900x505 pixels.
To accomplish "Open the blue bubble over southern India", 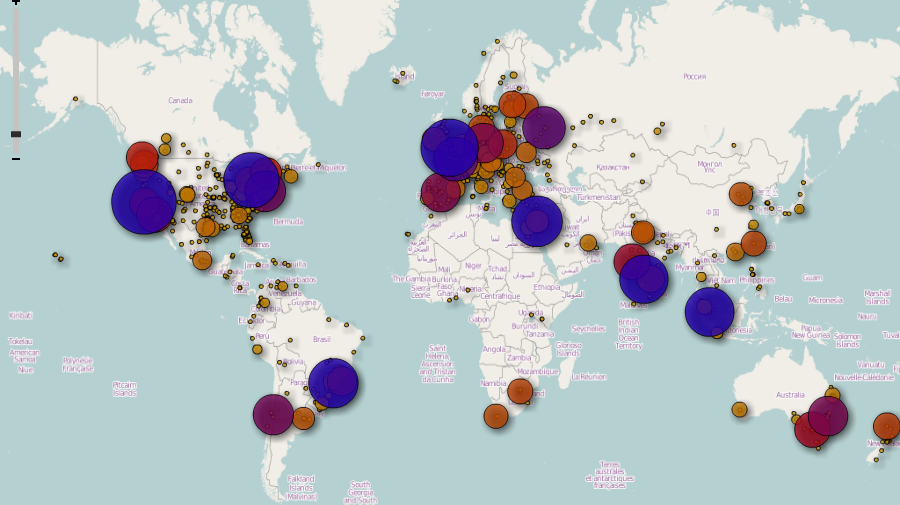I will click(644, 279).
